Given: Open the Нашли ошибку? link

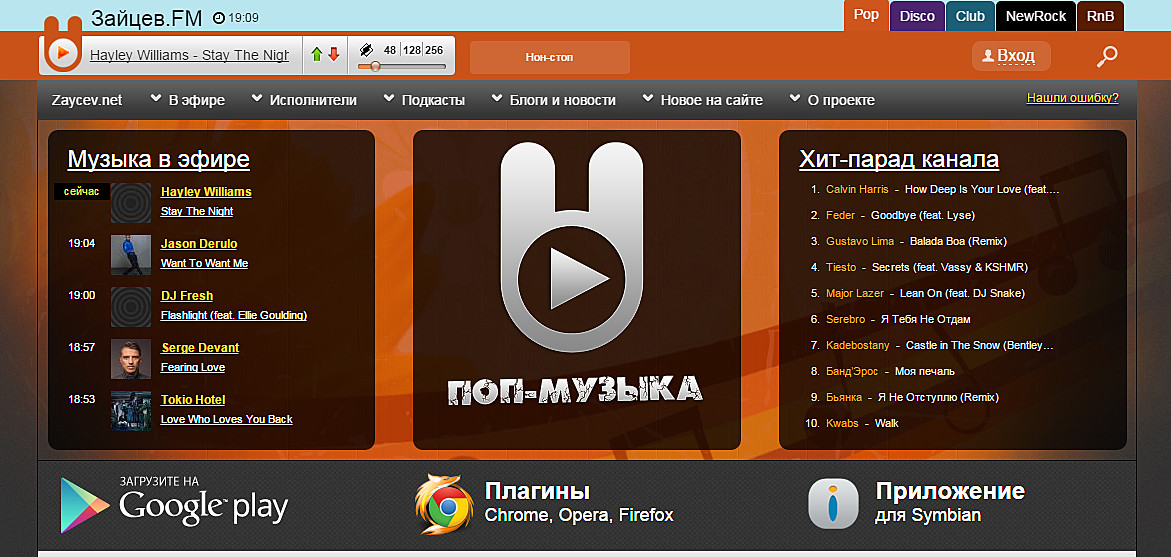Looking at the screenshot, I should click(1072, 97).
